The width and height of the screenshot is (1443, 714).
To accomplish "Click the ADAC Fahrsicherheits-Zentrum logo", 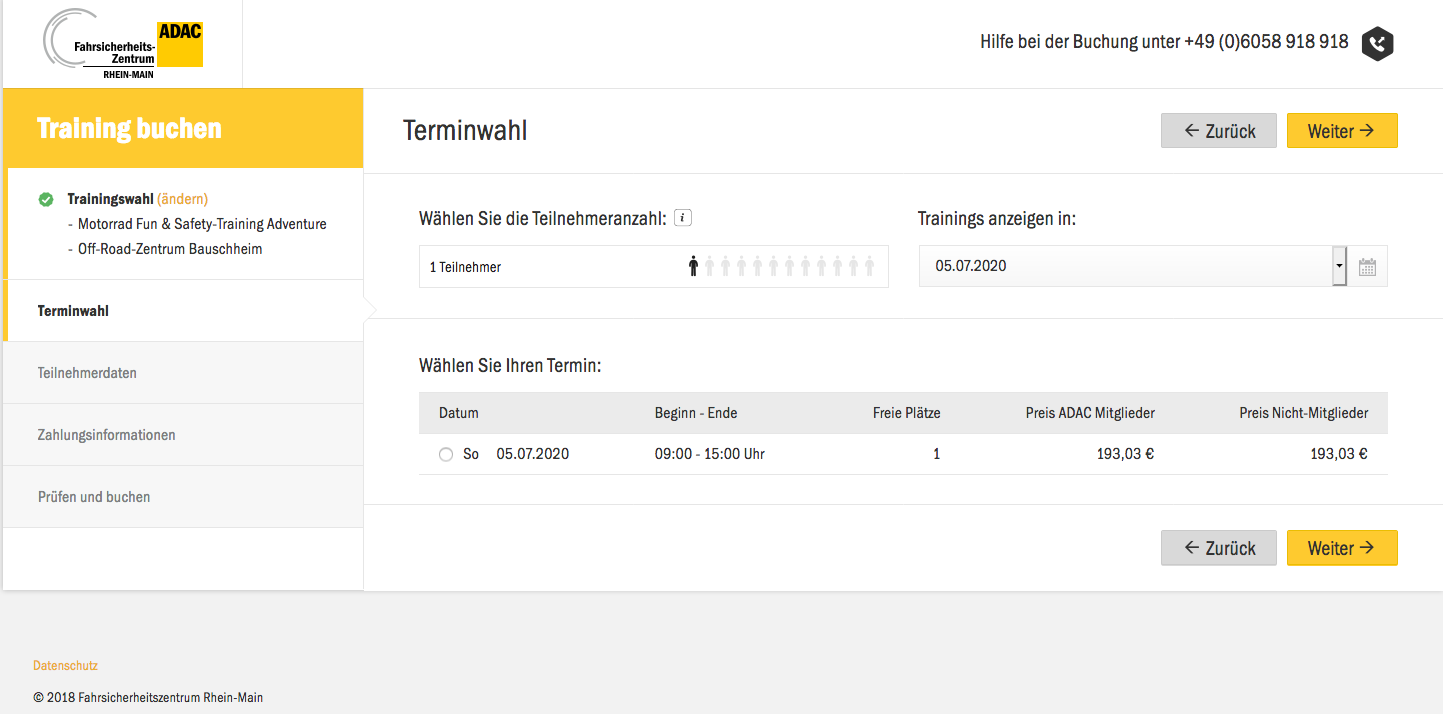I will coord(123,46).
